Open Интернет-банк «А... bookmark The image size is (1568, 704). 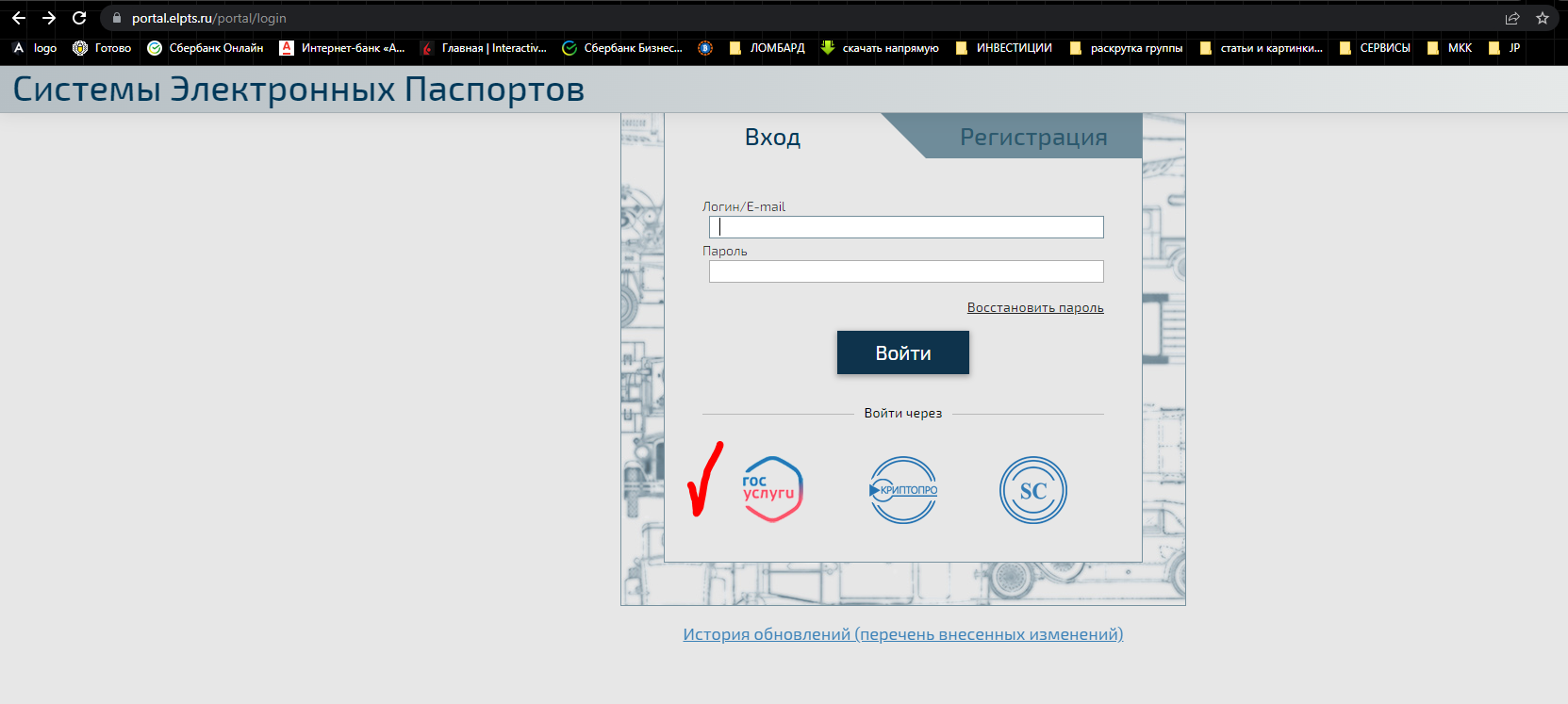[x=342, y=48]
